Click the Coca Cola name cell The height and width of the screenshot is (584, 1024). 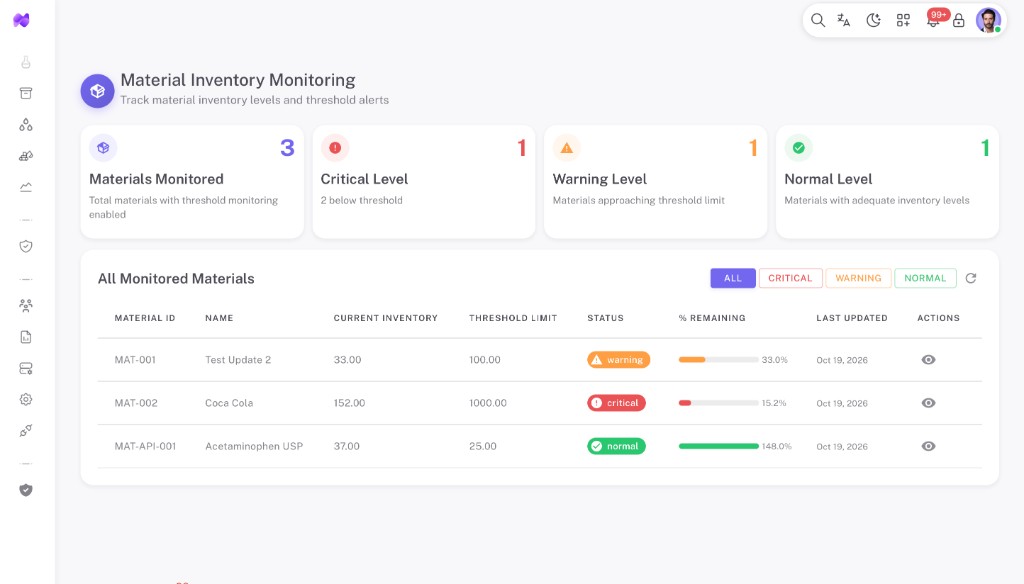coord(229,403)
